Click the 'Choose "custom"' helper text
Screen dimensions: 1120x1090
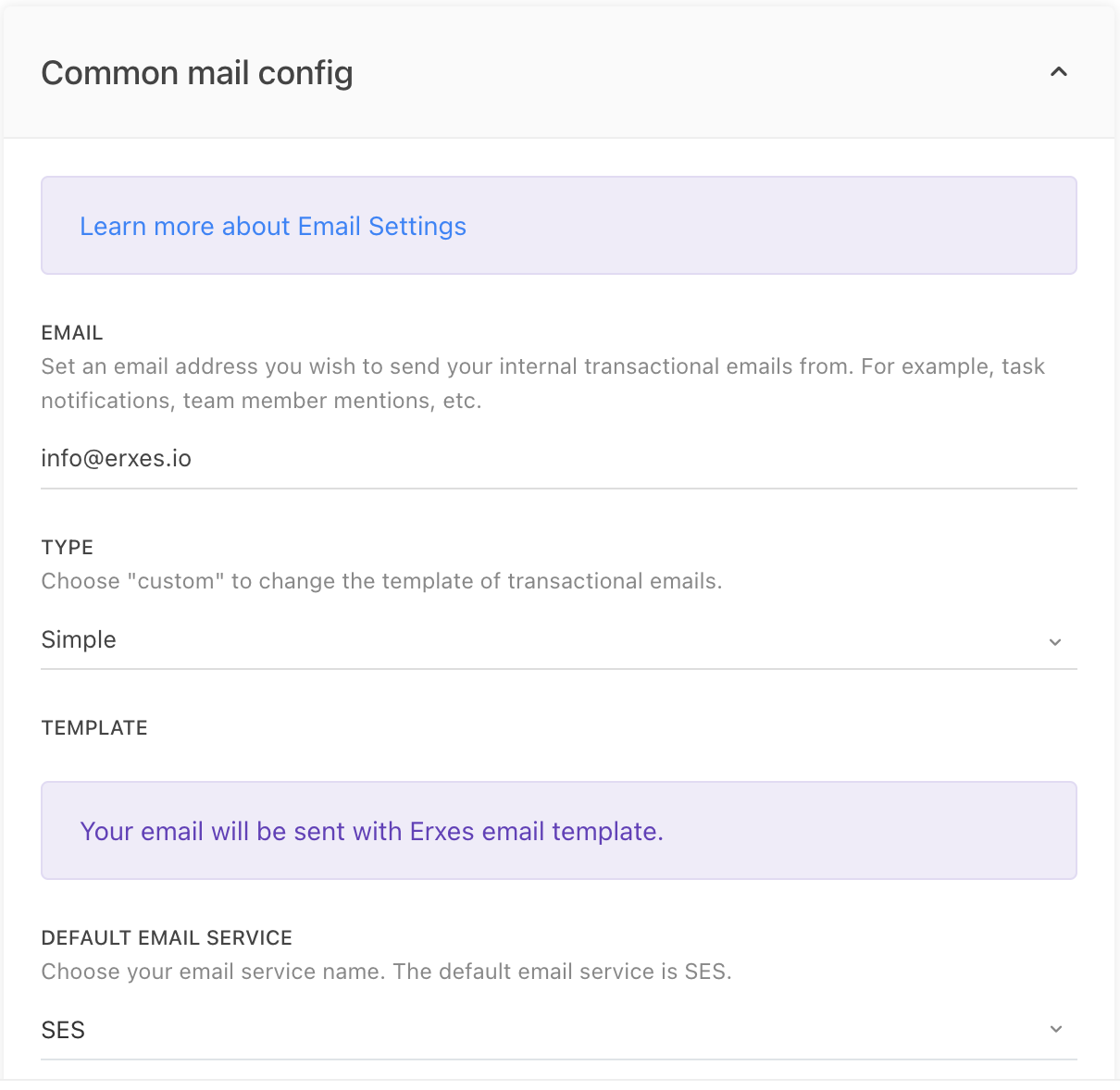point(381,582)
